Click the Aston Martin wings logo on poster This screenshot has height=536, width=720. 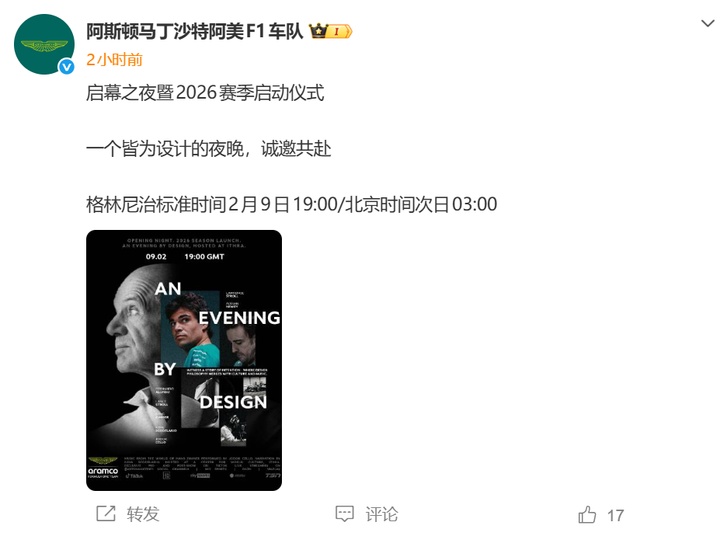103,461
